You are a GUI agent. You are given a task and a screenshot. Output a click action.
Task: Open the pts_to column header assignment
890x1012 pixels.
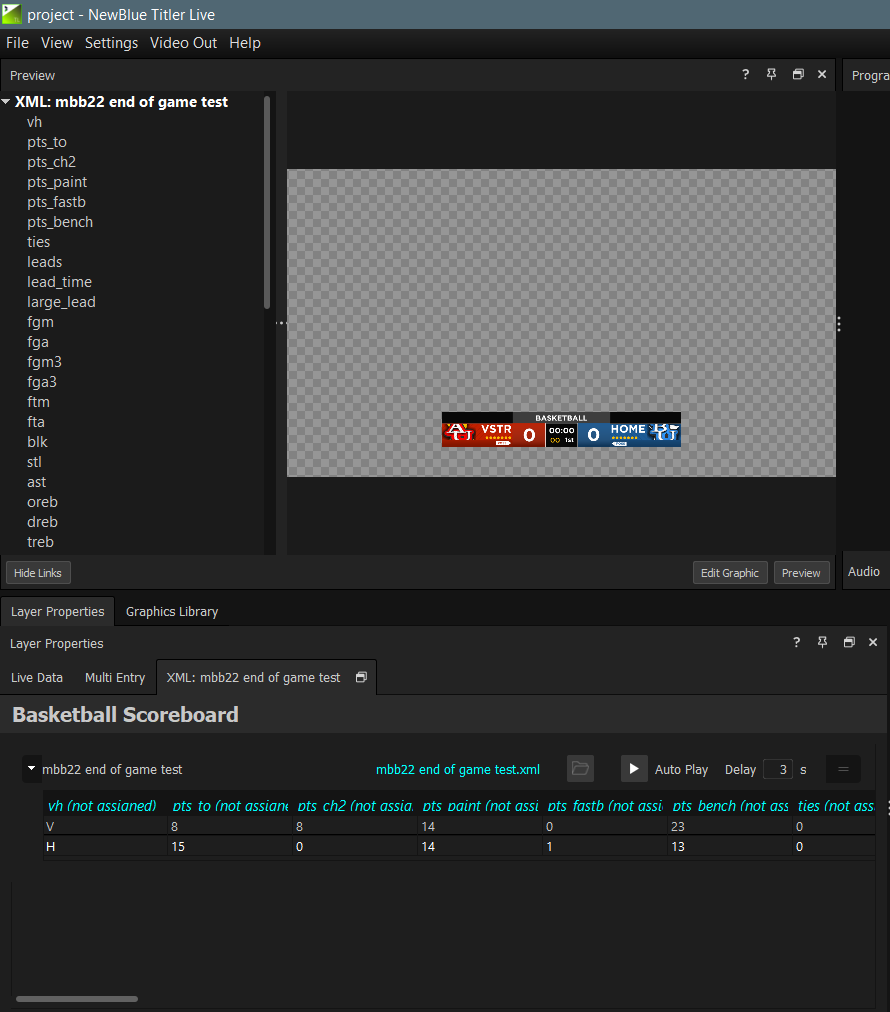[229, 806]
